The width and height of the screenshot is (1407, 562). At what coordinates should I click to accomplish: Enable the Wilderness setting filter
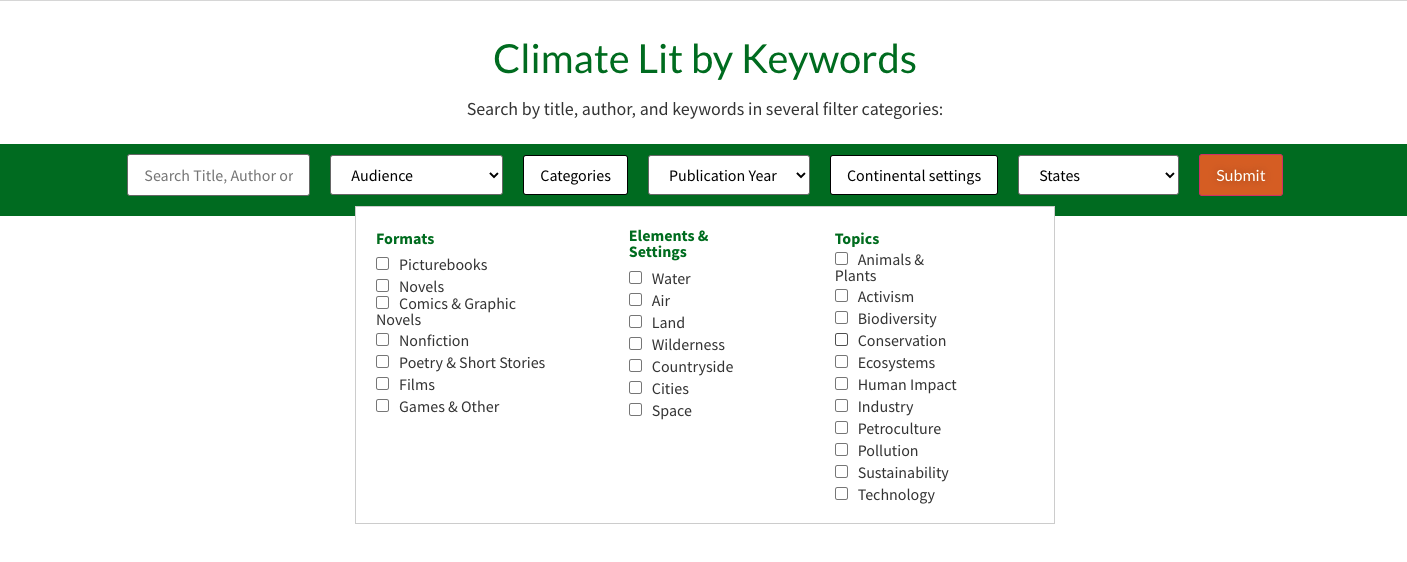[x=635, y=344]
